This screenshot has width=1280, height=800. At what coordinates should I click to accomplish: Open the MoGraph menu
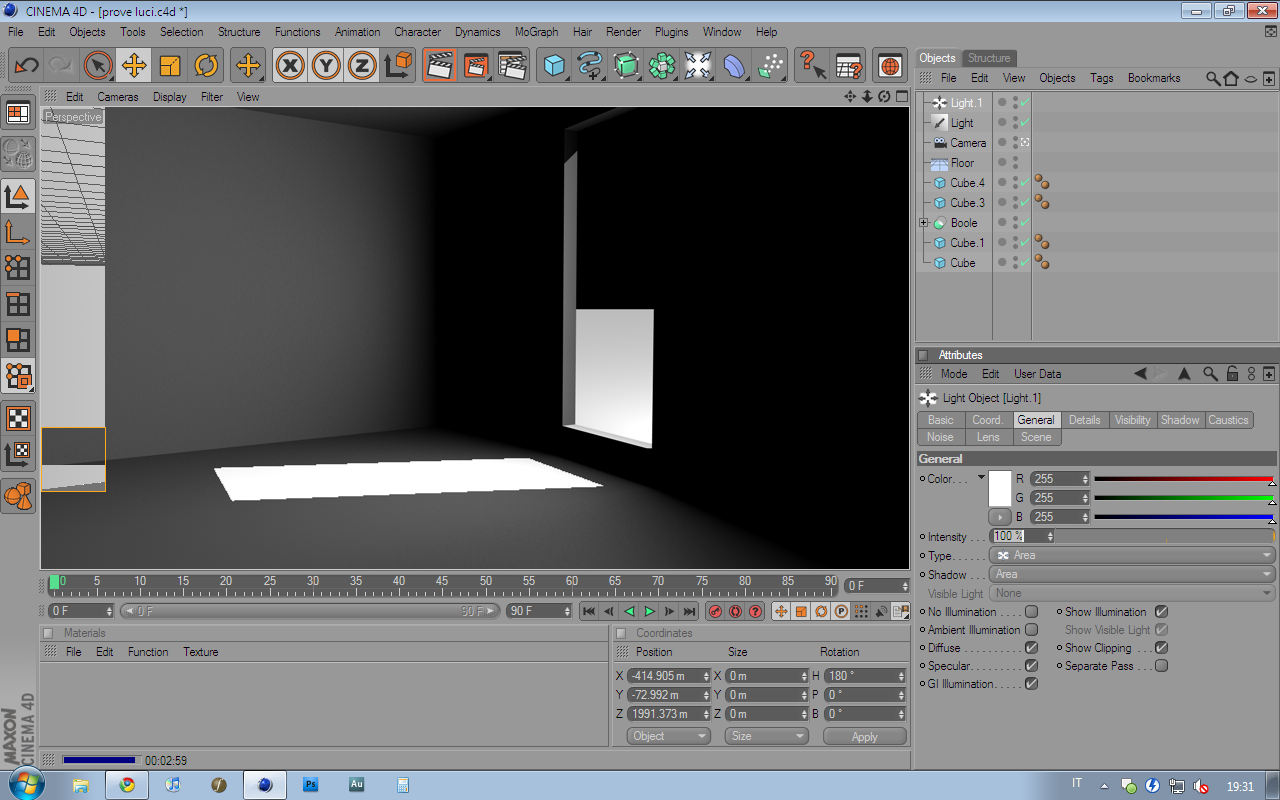point(536,32)
